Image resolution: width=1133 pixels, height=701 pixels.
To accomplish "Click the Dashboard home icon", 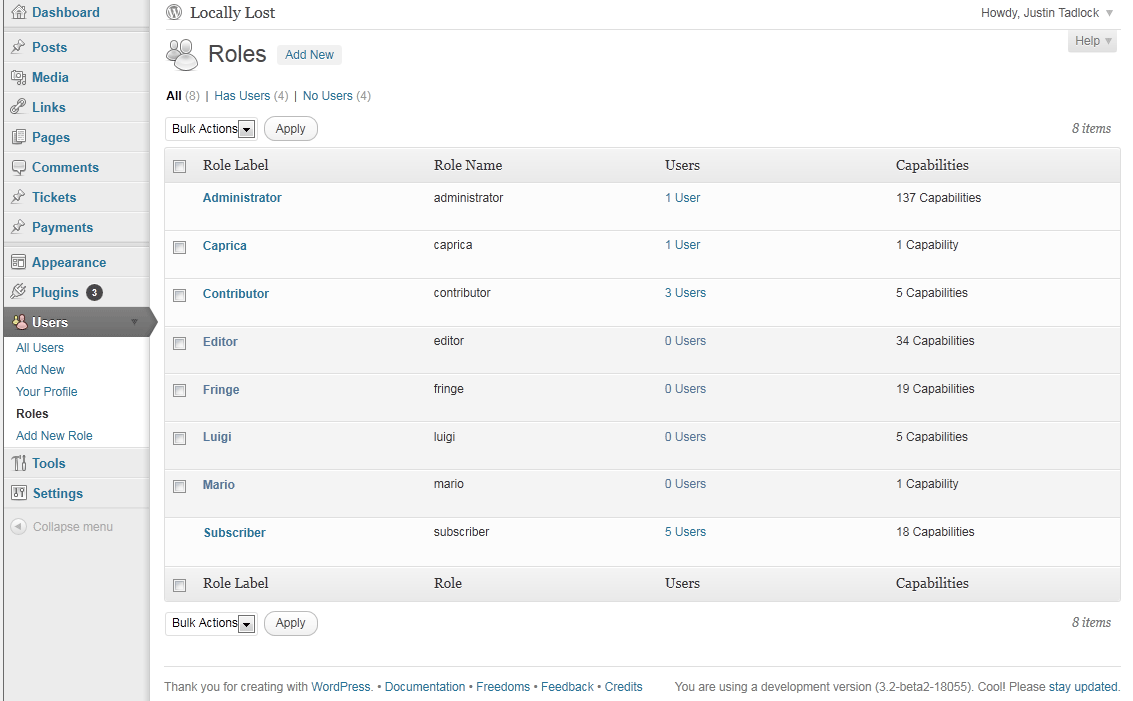I will click(x=18, y=13).
